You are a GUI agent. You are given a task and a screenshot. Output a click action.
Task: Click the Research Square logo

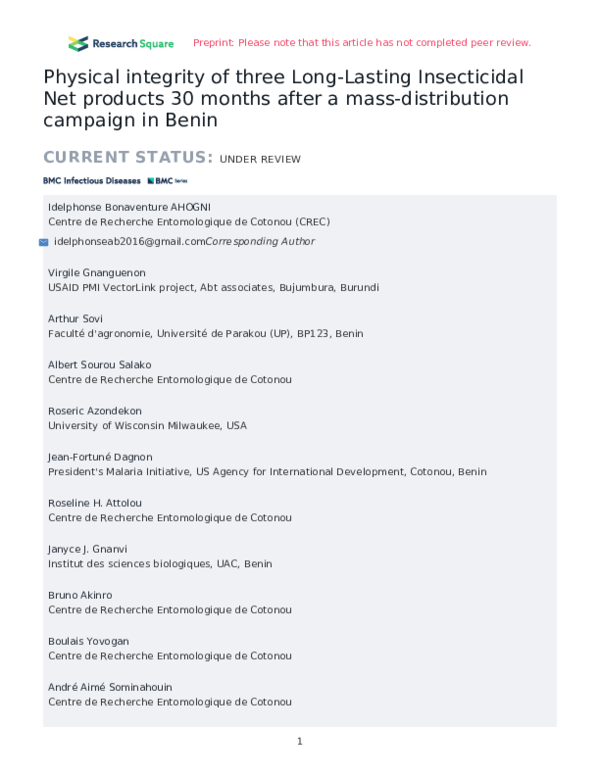coord(120,43)
